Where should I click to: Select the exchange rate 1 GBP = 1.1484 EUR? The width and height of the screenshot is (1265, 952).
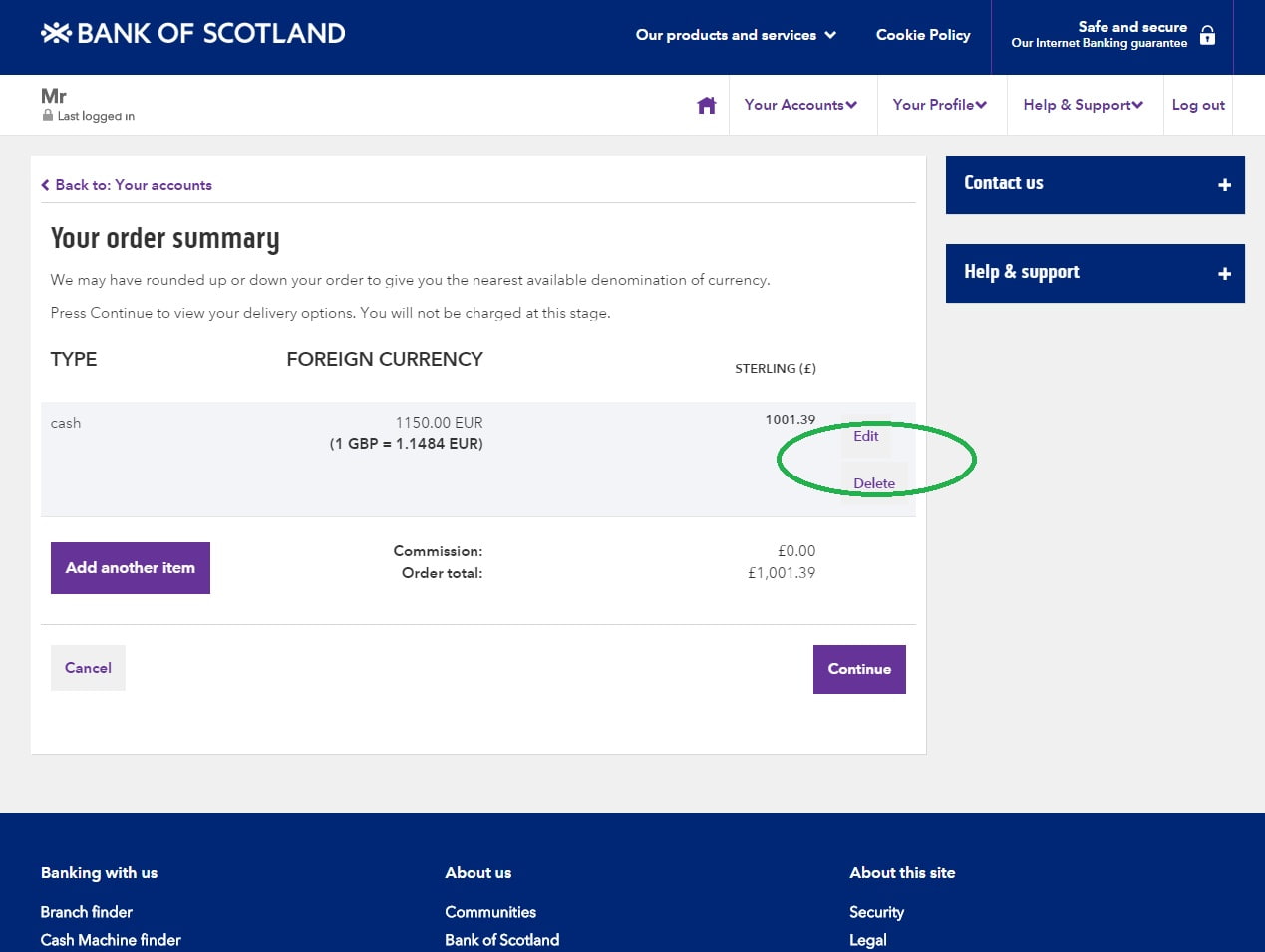click(407, 444)
